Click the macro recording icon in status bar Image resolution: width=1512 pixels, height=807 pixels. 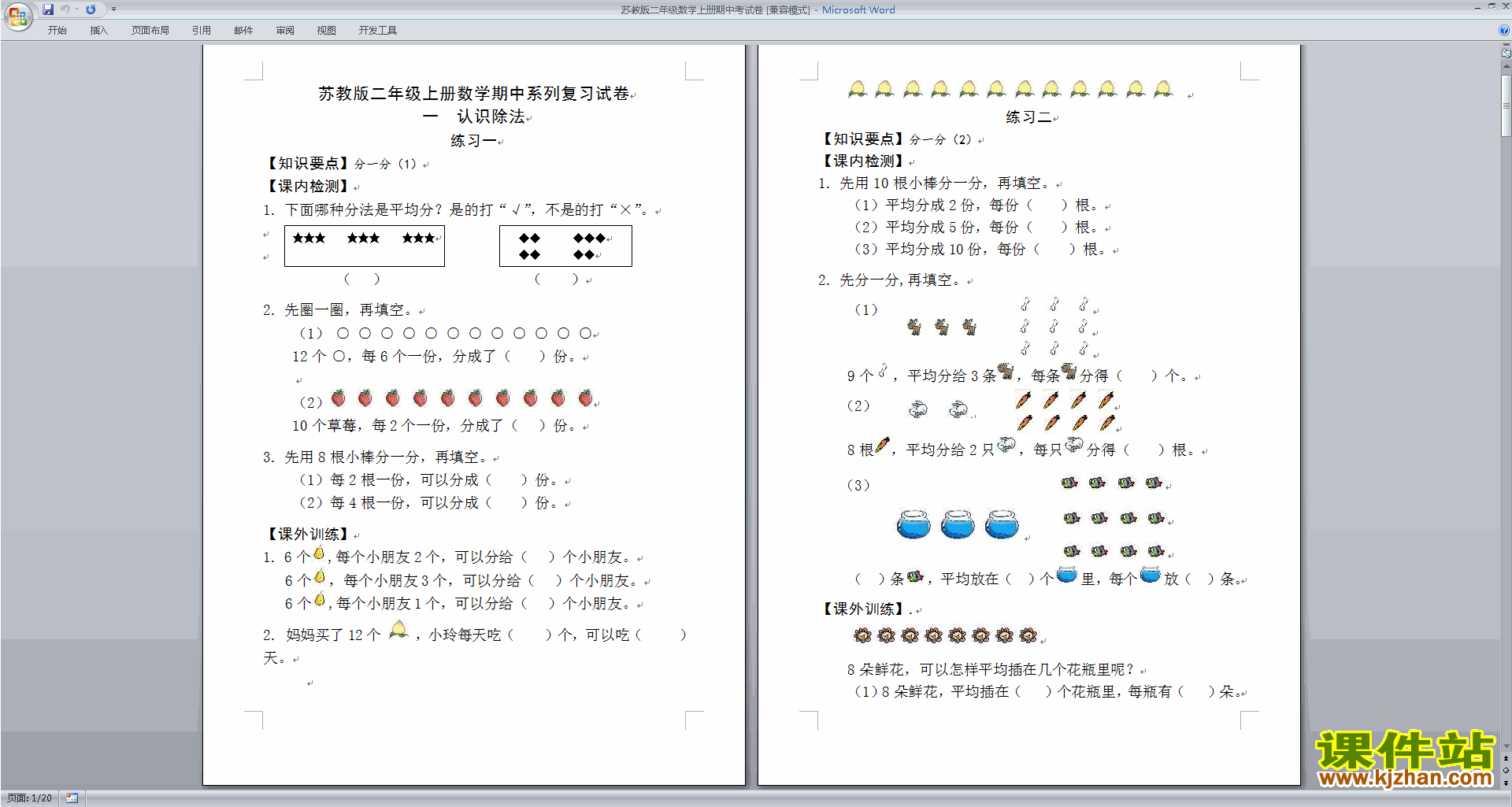point(72,798)
